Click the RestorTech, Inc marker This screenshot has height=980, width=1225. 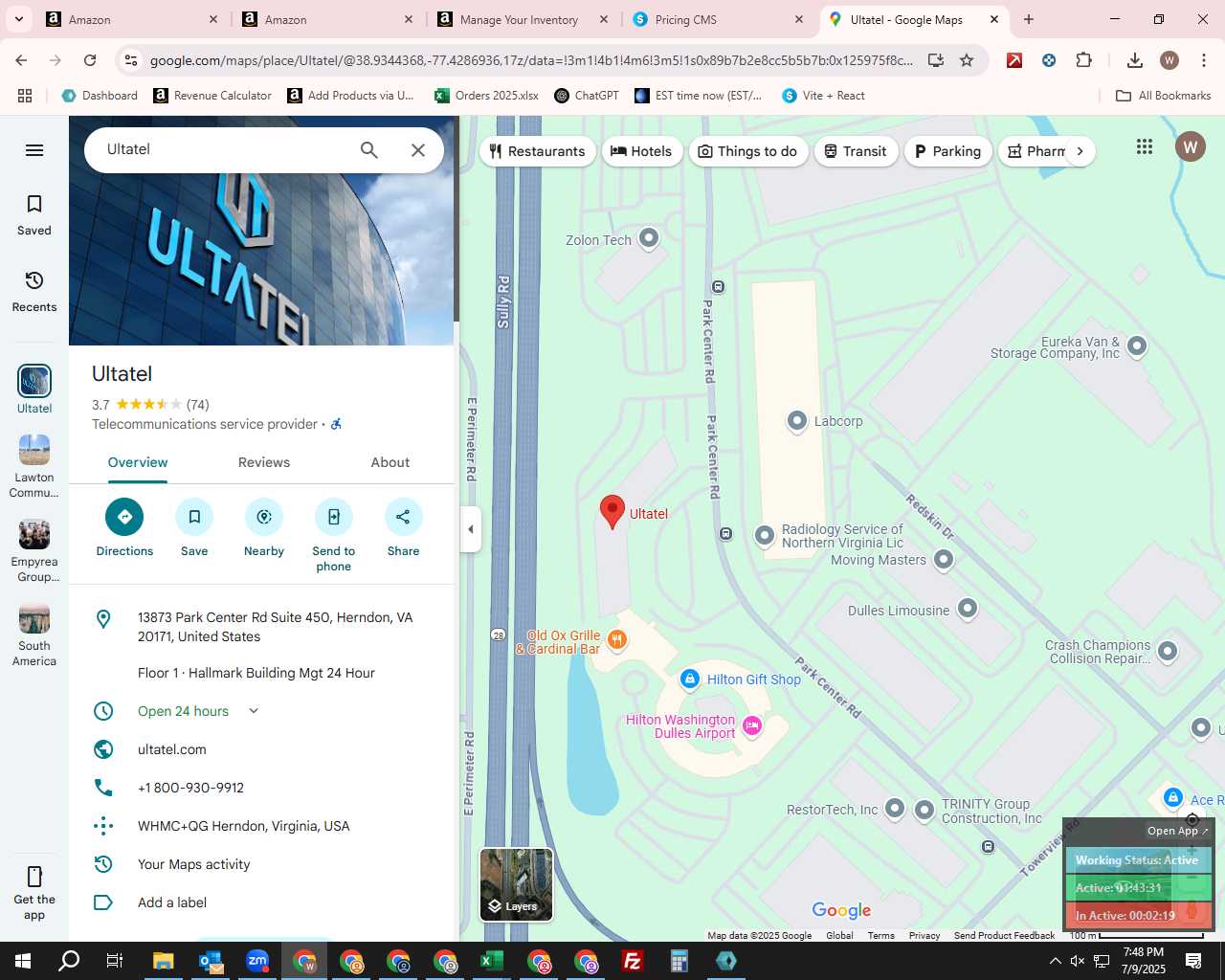pyautogui.click(x=895, y=809)
